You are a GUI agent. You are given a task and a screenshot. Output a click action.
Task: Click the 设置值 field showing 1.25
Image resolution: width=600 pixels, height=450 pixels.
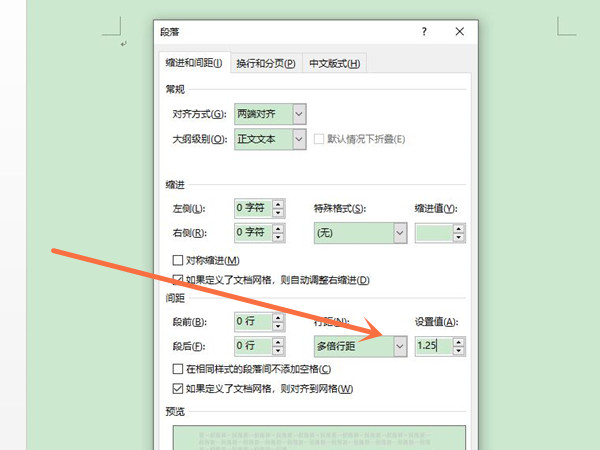(x=433, y=346)
